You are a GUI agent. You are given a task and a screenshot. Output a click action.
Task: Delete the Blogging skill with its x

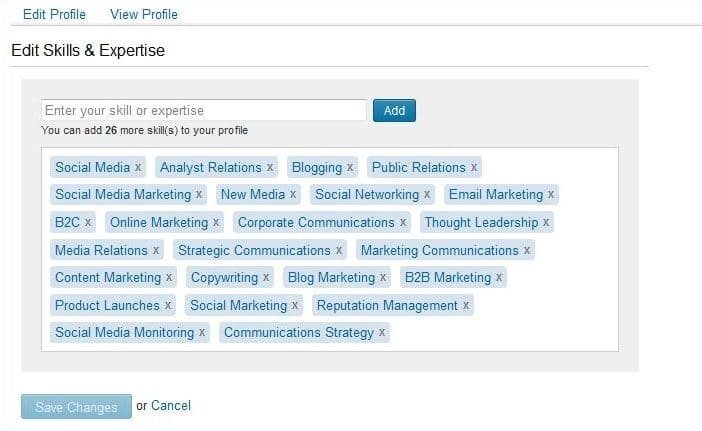coord(350,168)
